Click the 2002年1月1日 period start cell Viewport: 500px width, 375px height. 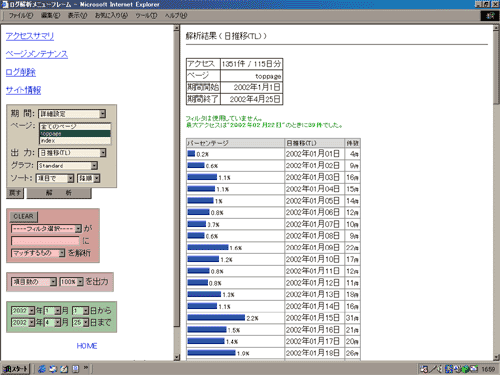(x=251, y=87)
